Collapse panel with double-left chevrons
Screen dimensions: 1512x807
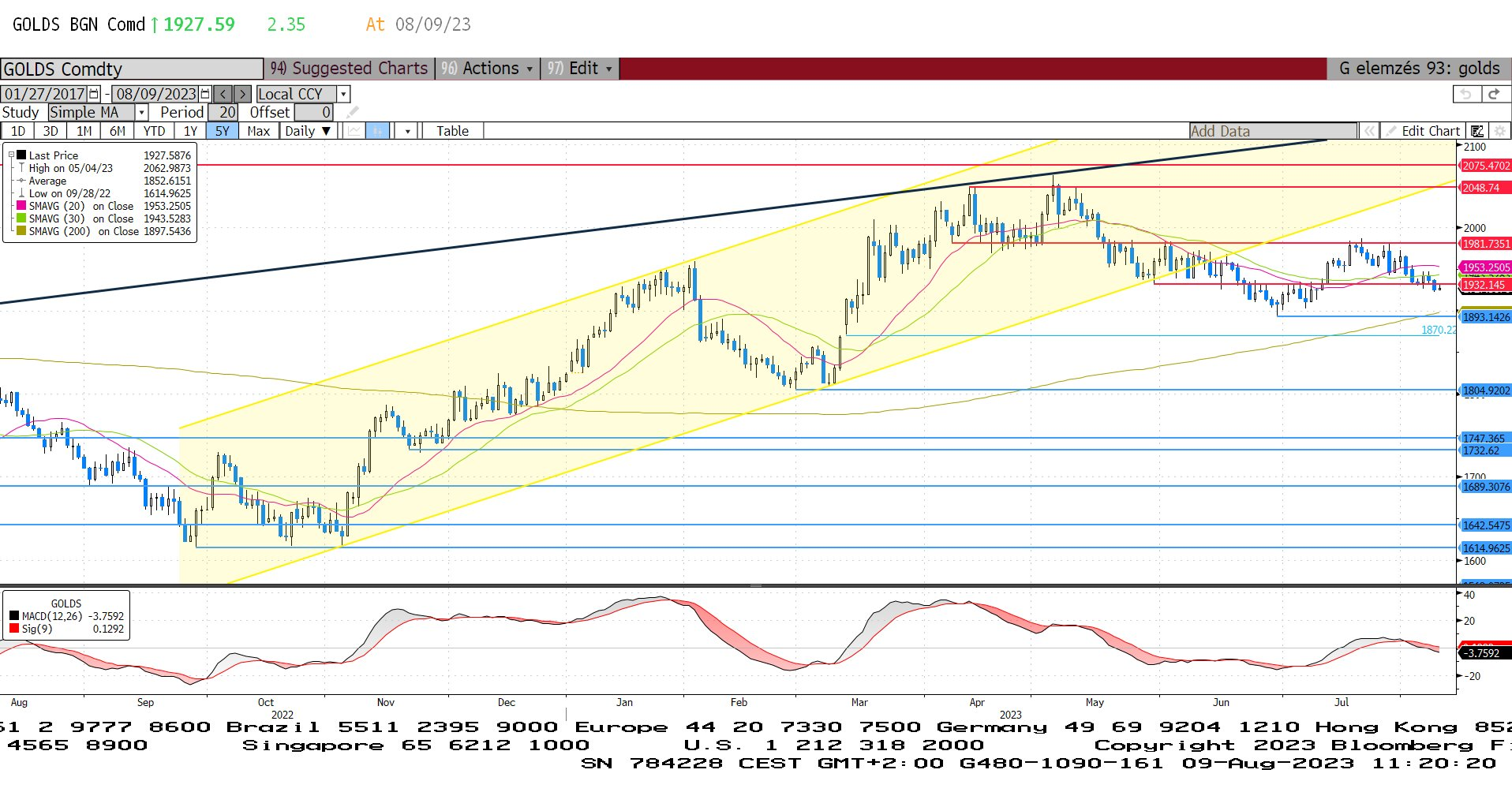click(1369, 131)
